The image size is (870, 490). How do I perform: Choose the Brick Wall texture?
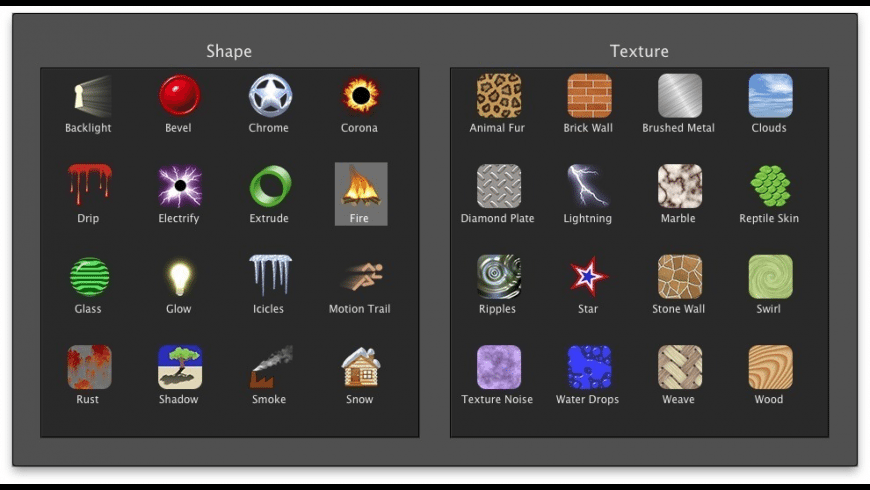[x=589, y=95]
